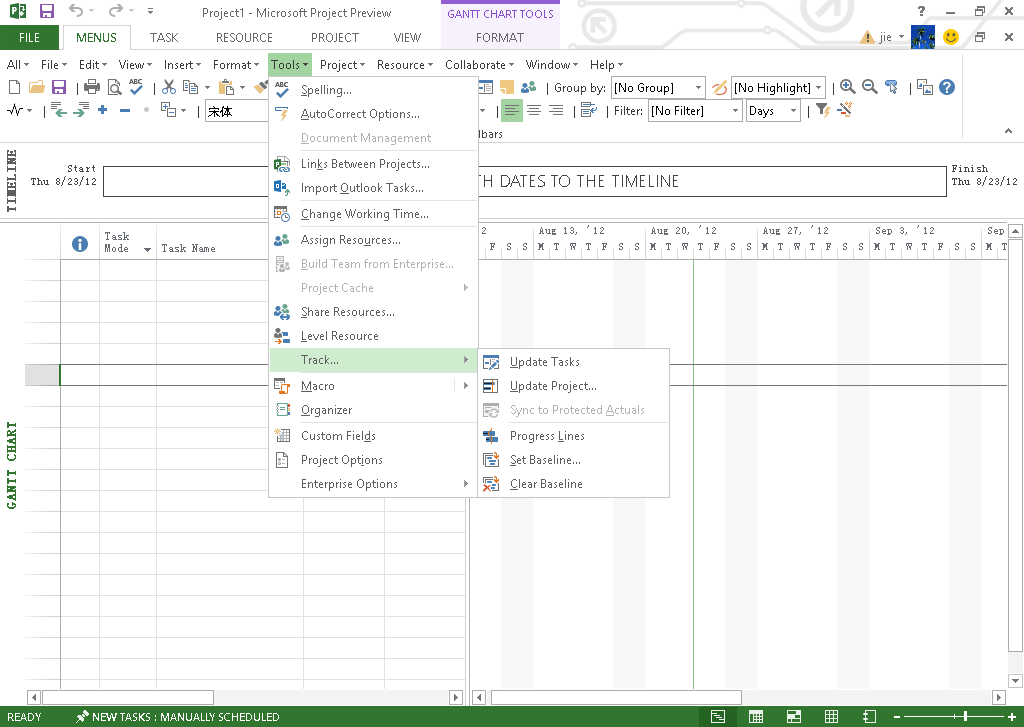
Task: Click zoom slider plus button
Action: (1012, 717)
